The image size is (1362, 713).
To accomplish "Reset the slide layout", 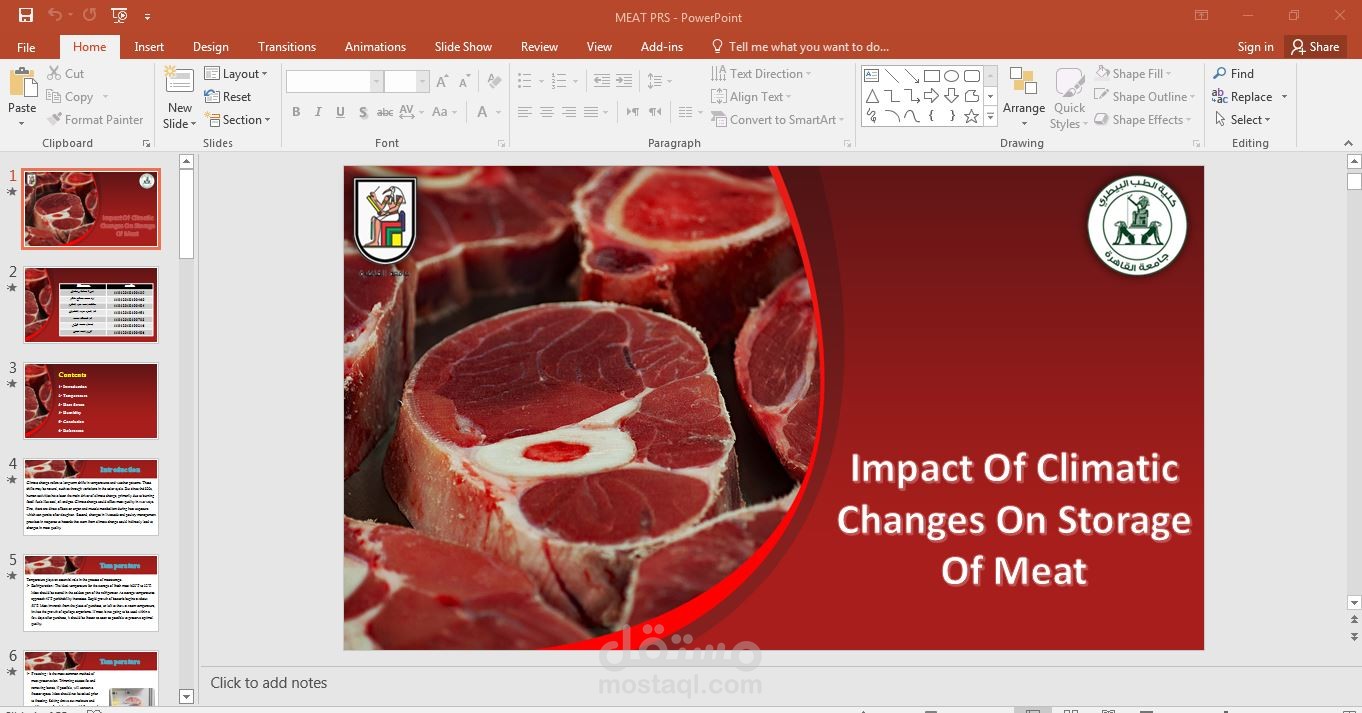I will pyautogui.click(x=228, y=97).
